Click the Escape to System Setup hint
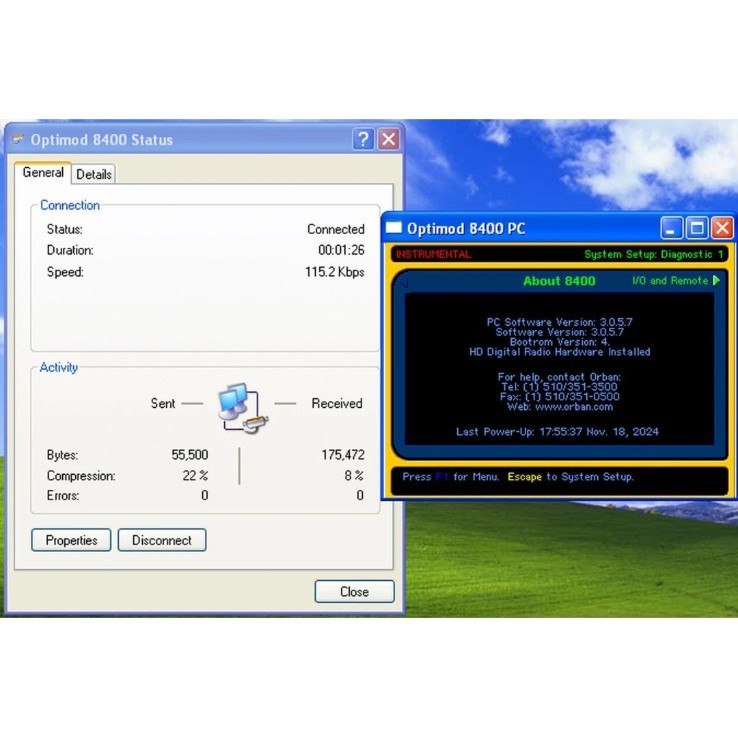The width and height of the screenshot is (738, 737). (570, 477)
